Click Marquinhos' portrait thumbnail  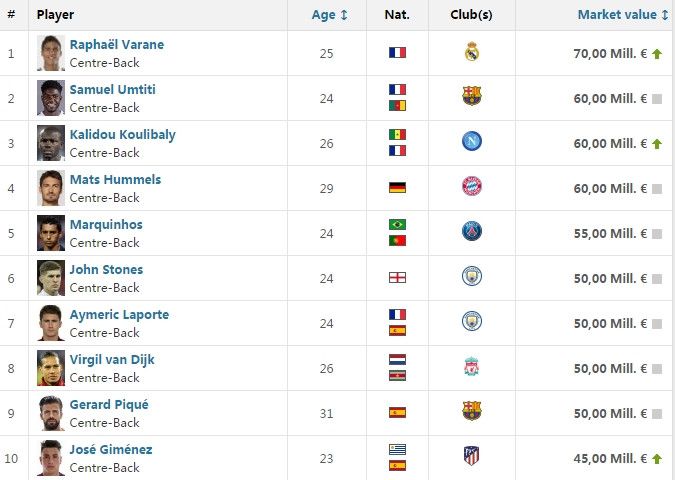[x=51, y=232]
